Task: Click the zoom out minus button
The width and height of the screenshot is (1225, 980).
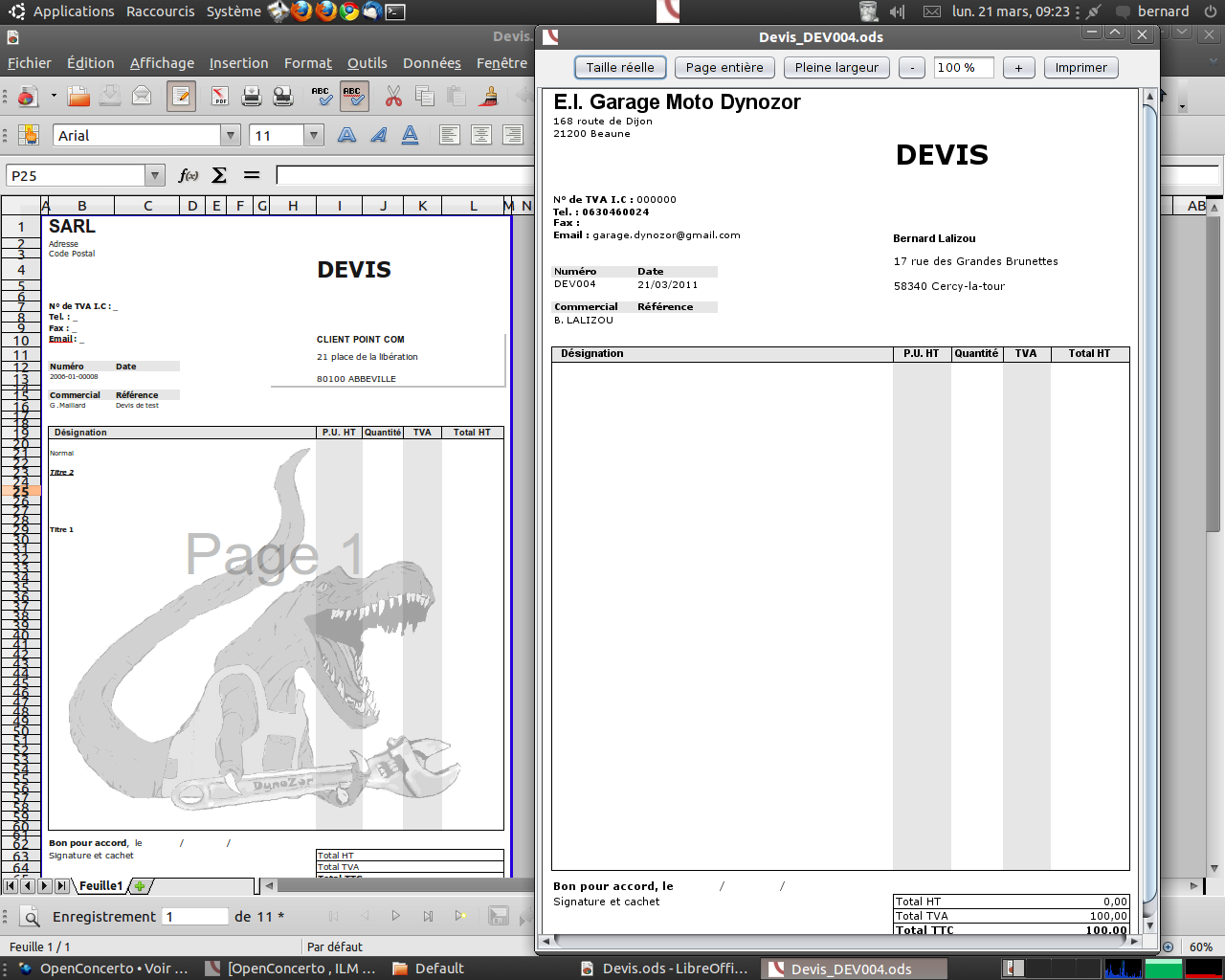Action: 912,67
